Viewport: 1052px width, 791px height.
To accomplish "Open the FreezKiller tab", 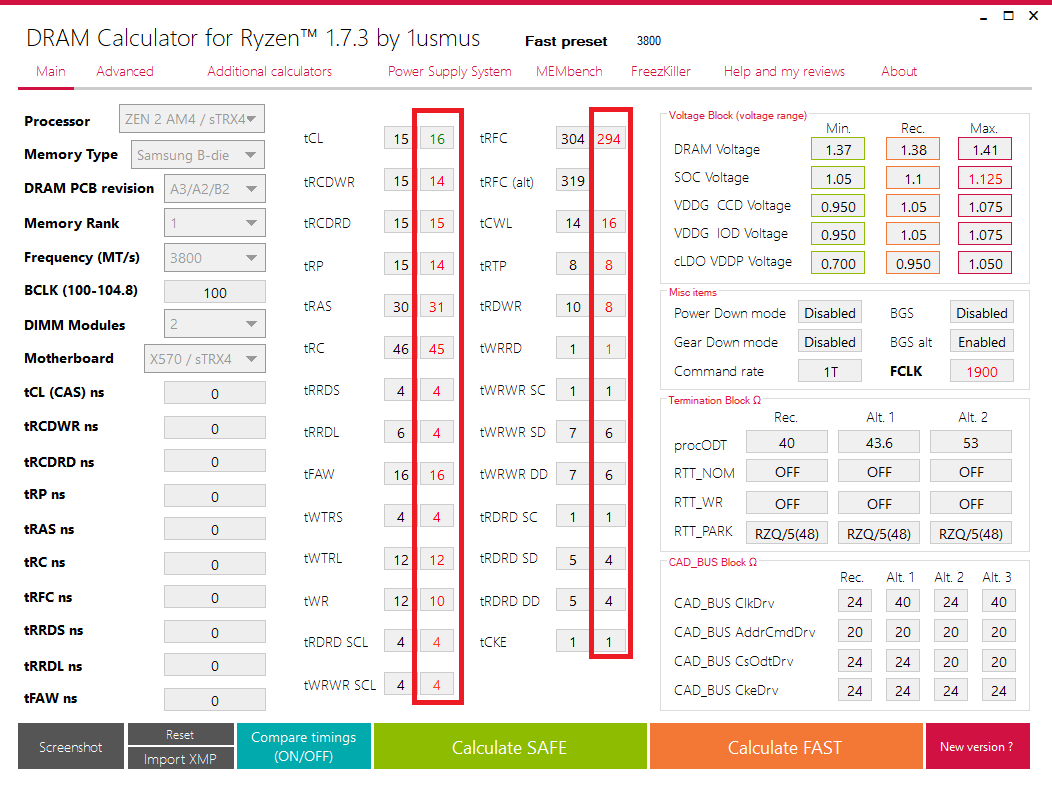I will pos(660,71).
